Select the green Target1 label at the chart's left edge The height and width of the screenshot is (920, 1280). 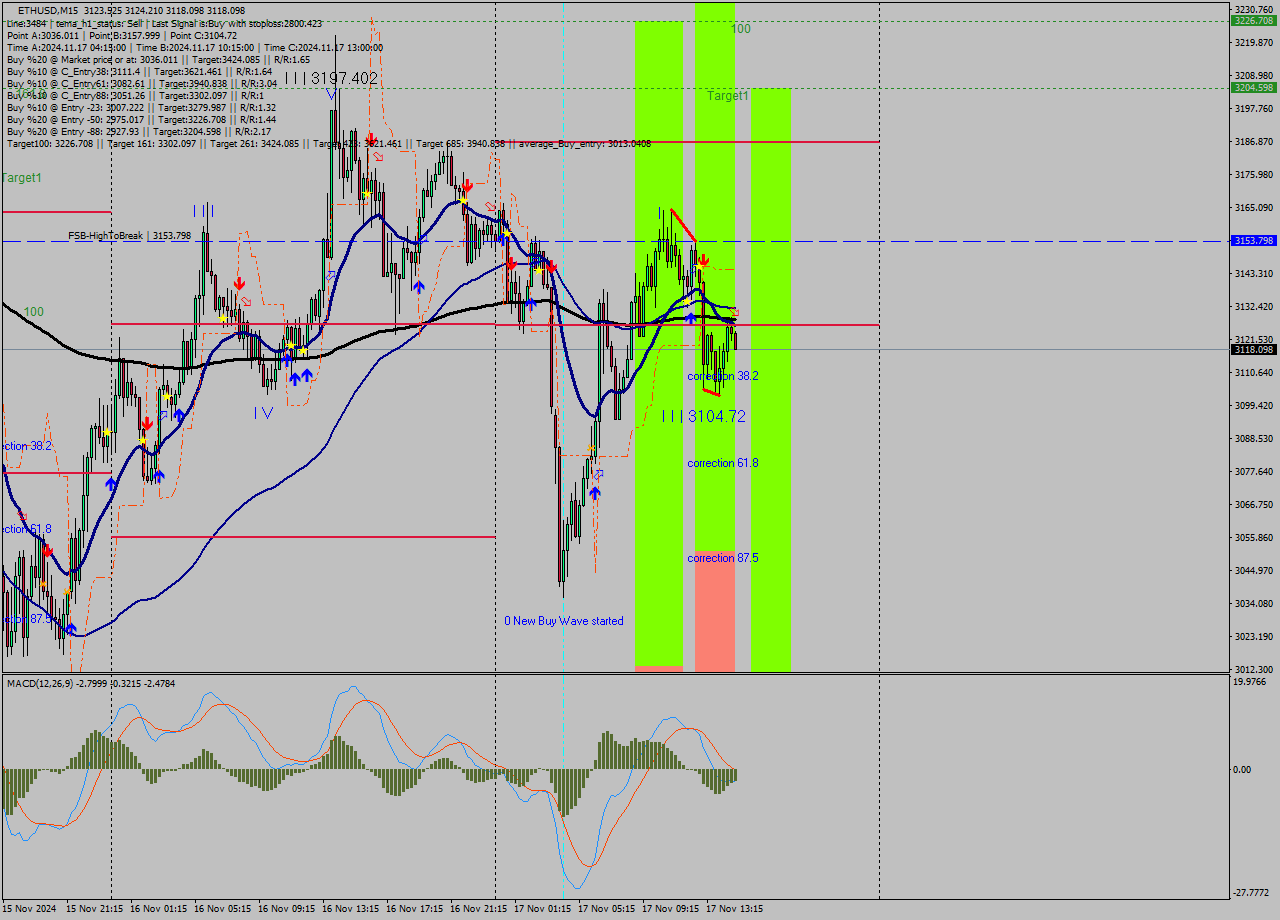point(21,177)
